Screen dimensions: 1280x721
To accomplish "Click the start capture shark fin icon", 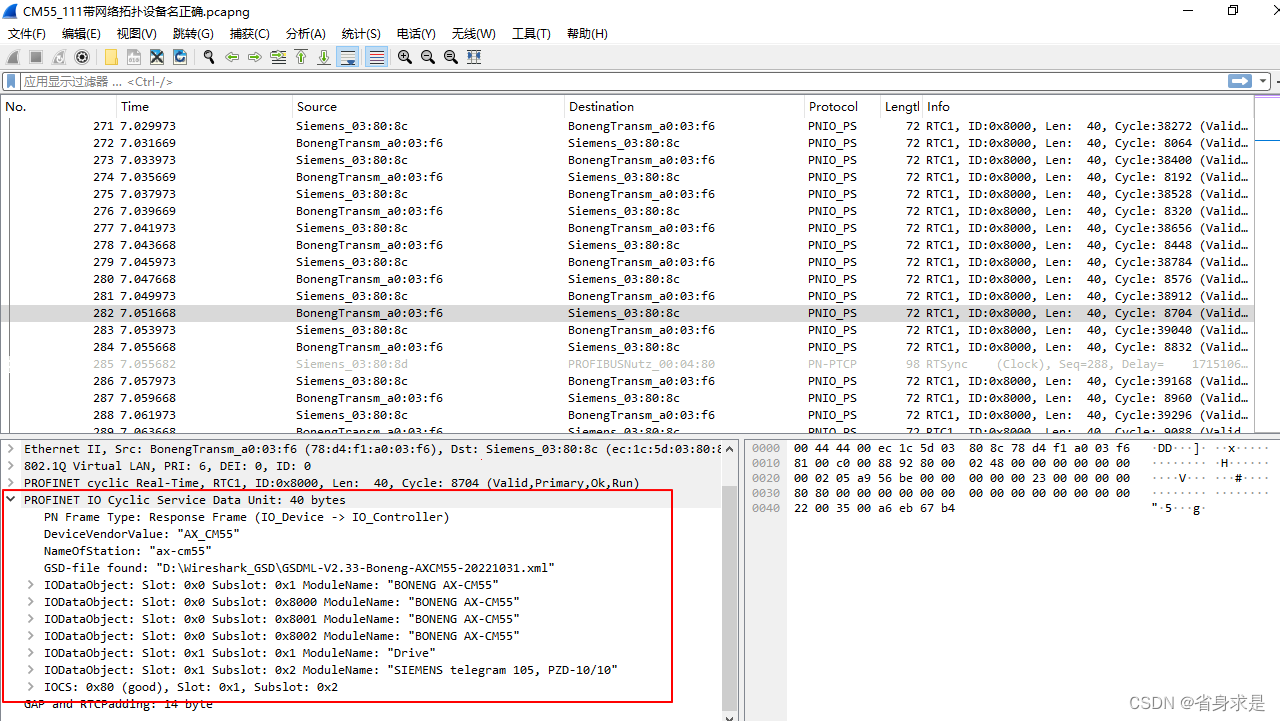I will [x=13, y=57].
